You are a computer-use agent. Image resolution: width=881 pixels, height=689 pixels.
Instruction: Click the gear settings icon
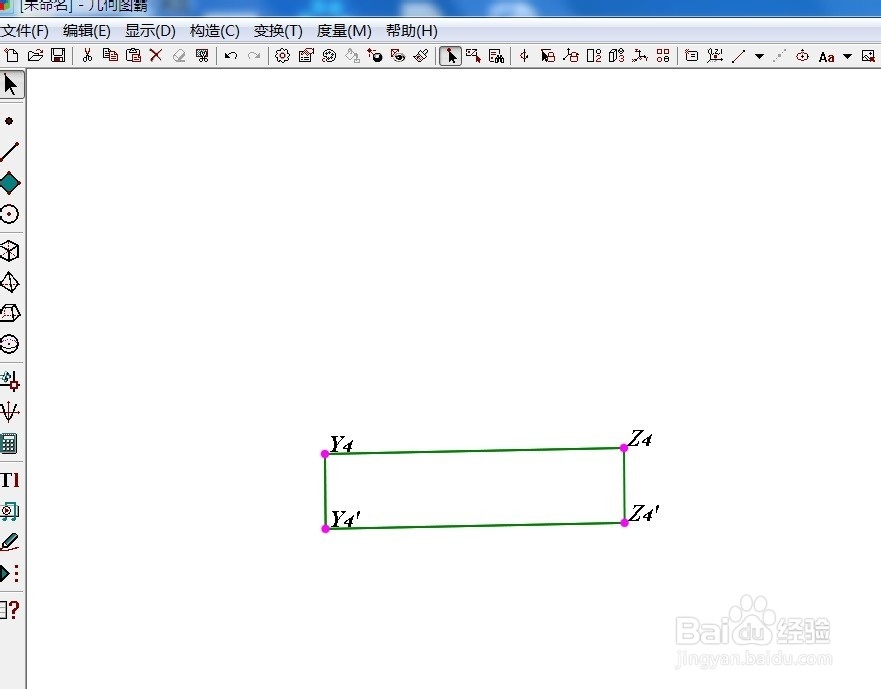(283, 56)
